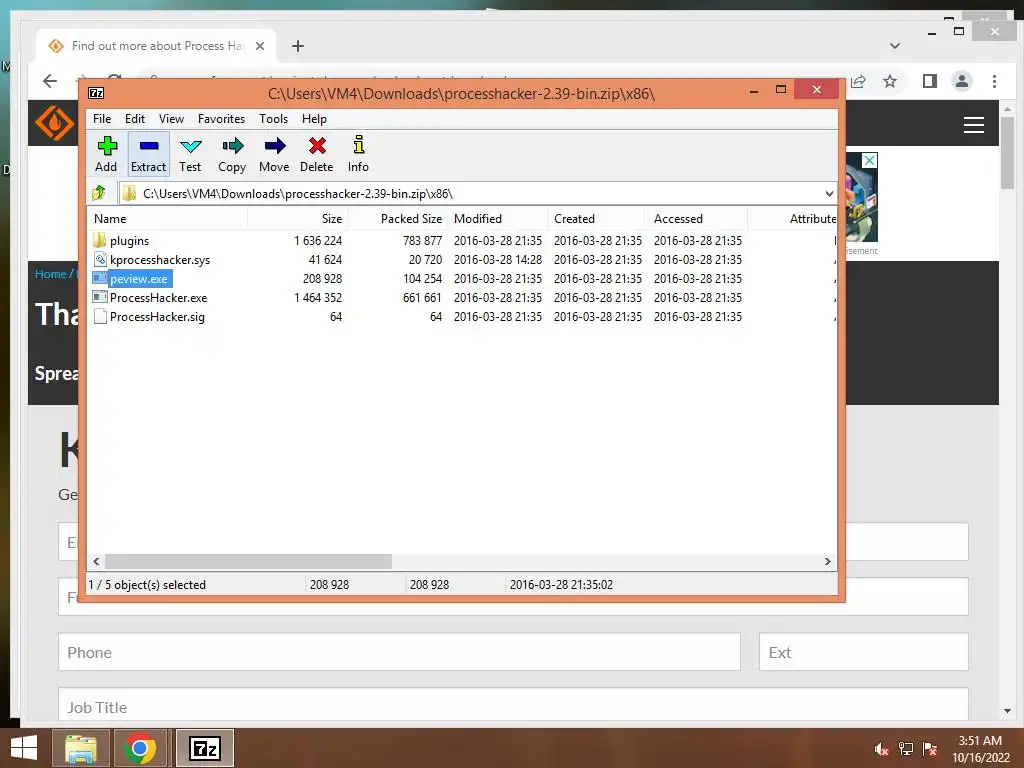
Task: Select the ProcessHacker.sig file icon
Action: [100, 317]
